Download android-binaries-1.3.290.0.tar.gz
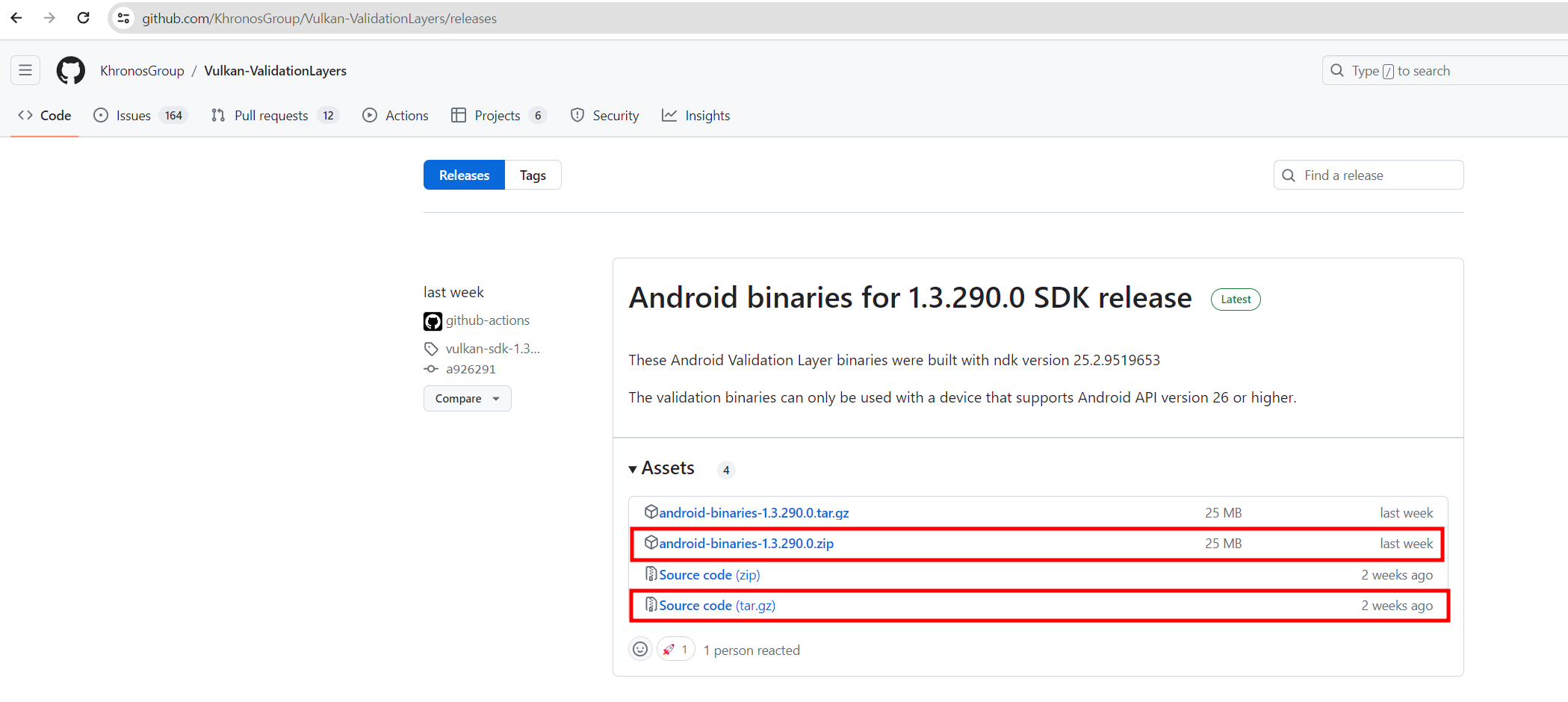 pyautogui.click(x=754, y=513)
